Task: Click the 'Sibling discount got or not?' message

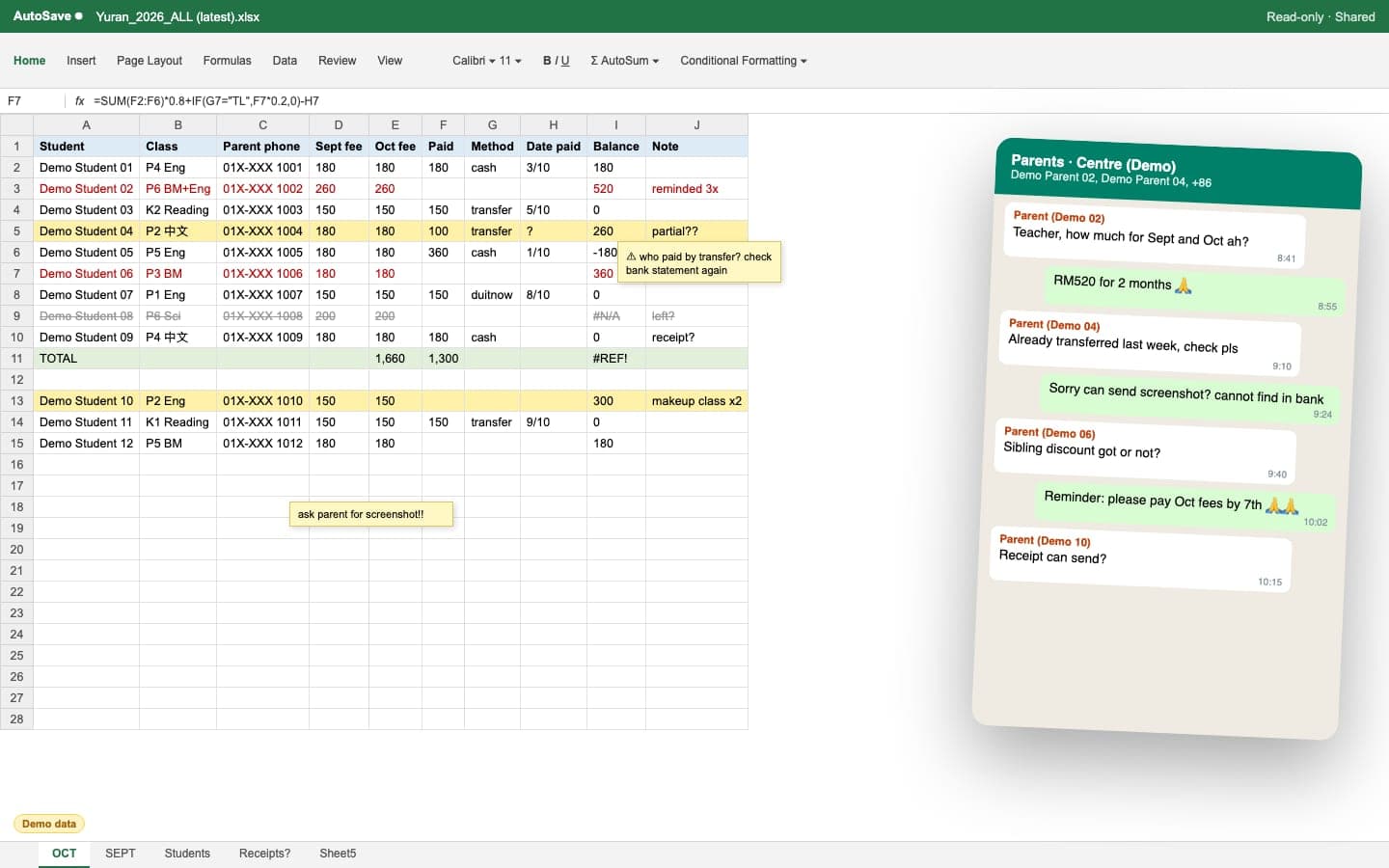Action: click(1145, 451)
